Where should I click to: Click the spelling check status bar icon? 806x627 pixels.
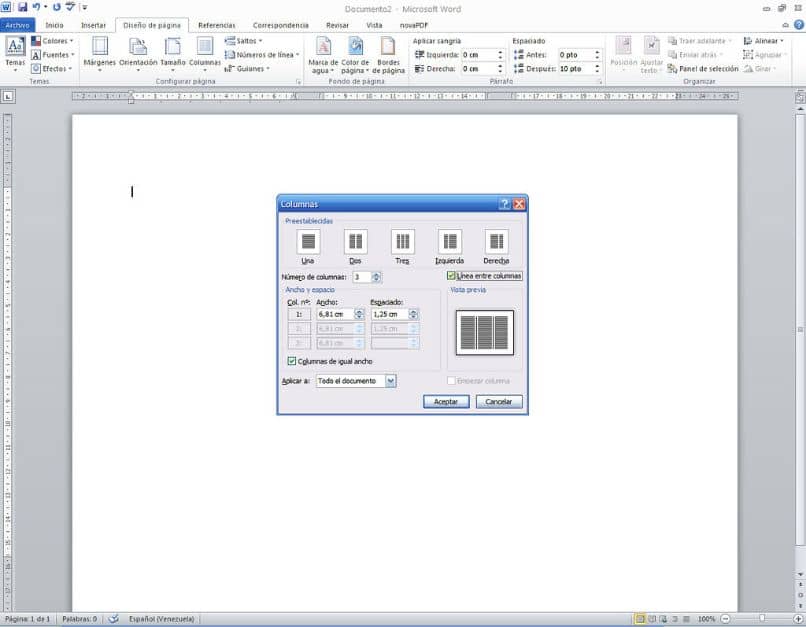coord(114,619)
